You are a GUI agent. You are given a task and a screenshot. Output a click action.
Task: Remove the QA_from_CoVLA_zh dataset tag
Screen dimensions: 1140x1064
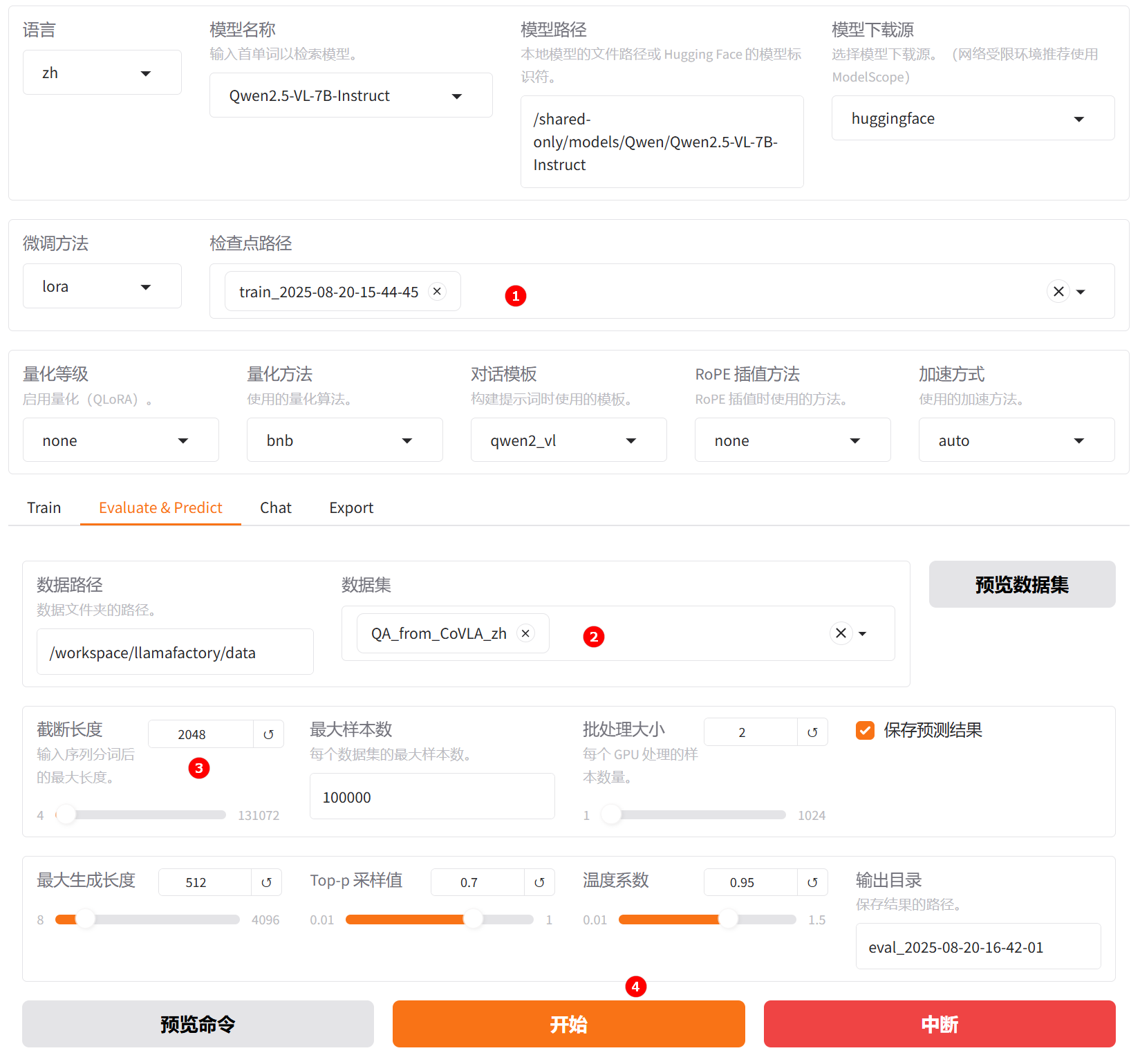click(x=525, y=633)
